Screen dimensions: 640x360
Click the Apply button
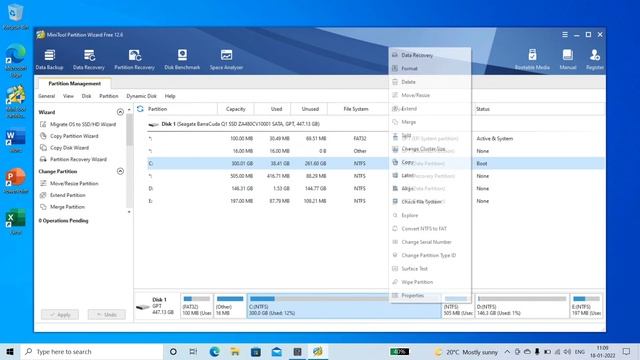coord(60,314)
